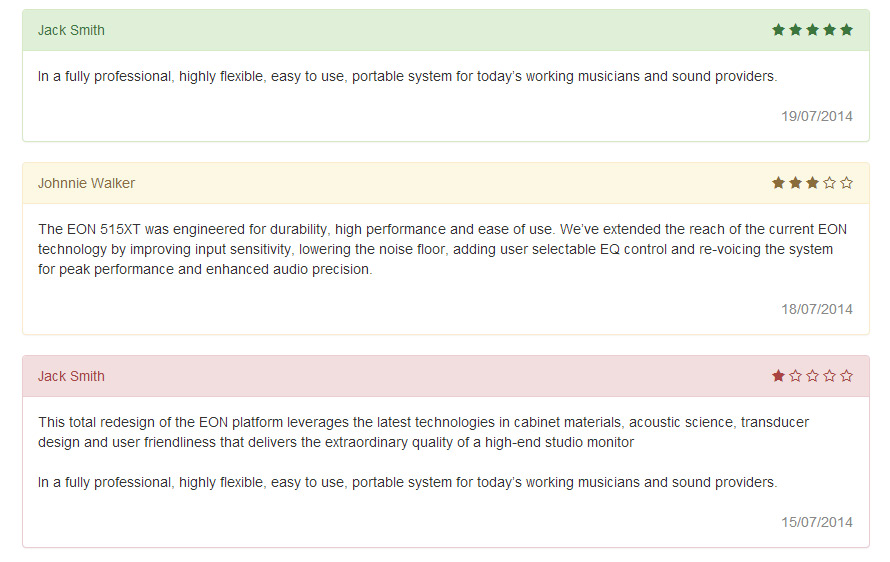Click the last star in the green five-star rating
890x562 pixels.
coord(847,30)
